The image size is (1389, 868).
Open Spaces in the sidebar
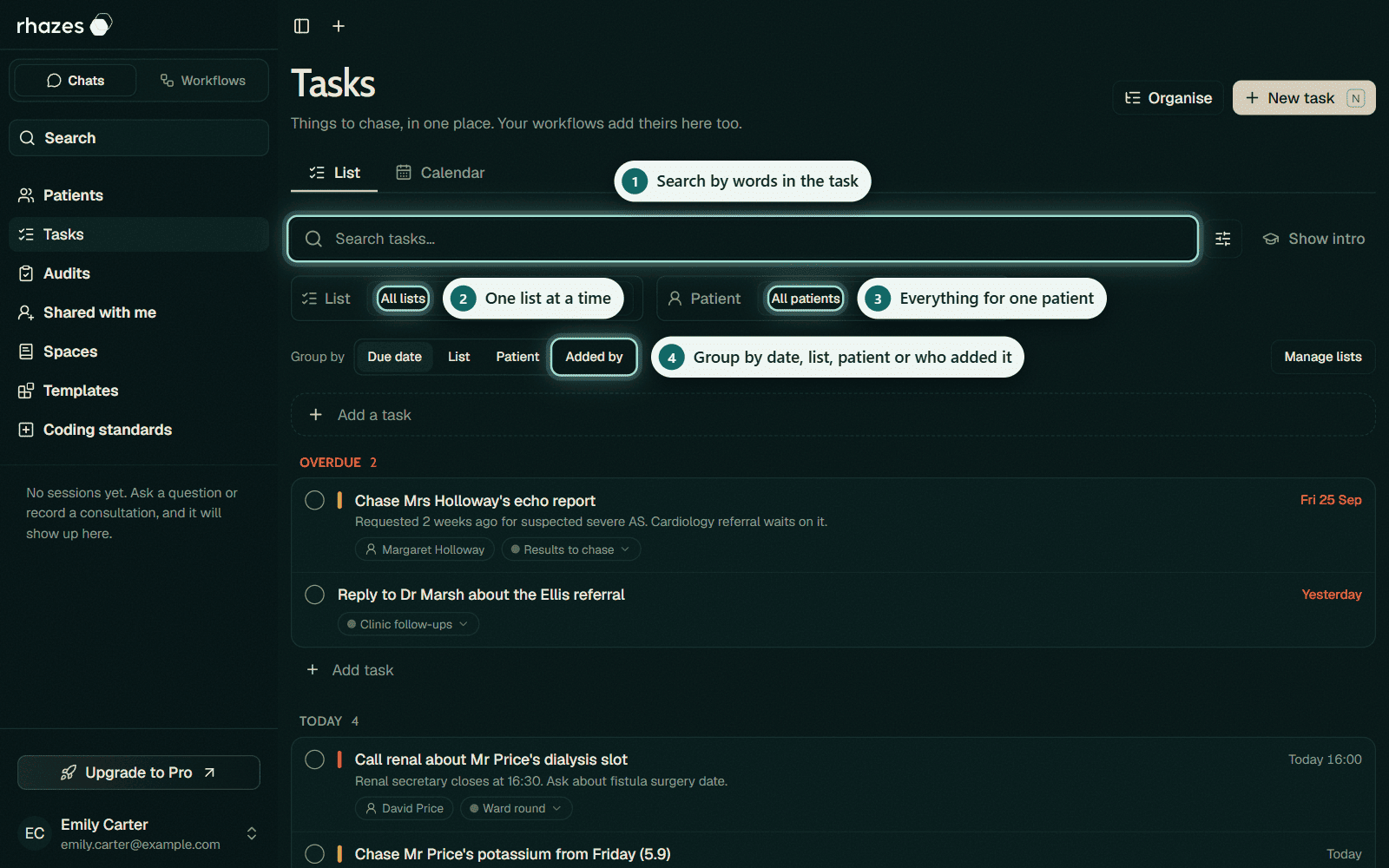coord(139,352)
